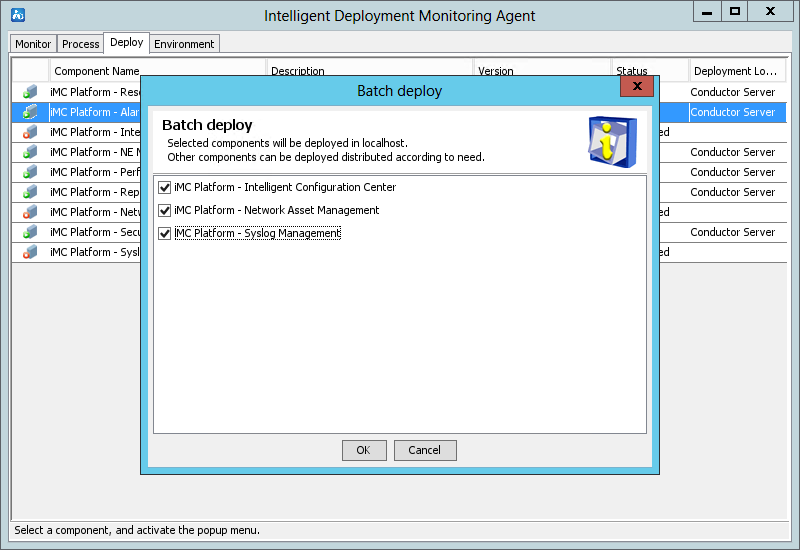Select the iMC Platform - Perf row name

95,172
